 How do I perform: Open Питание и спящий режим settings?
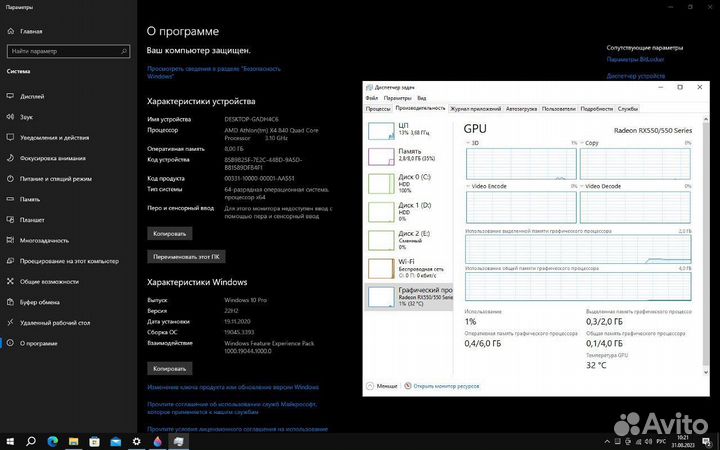(x=55, y=178)
